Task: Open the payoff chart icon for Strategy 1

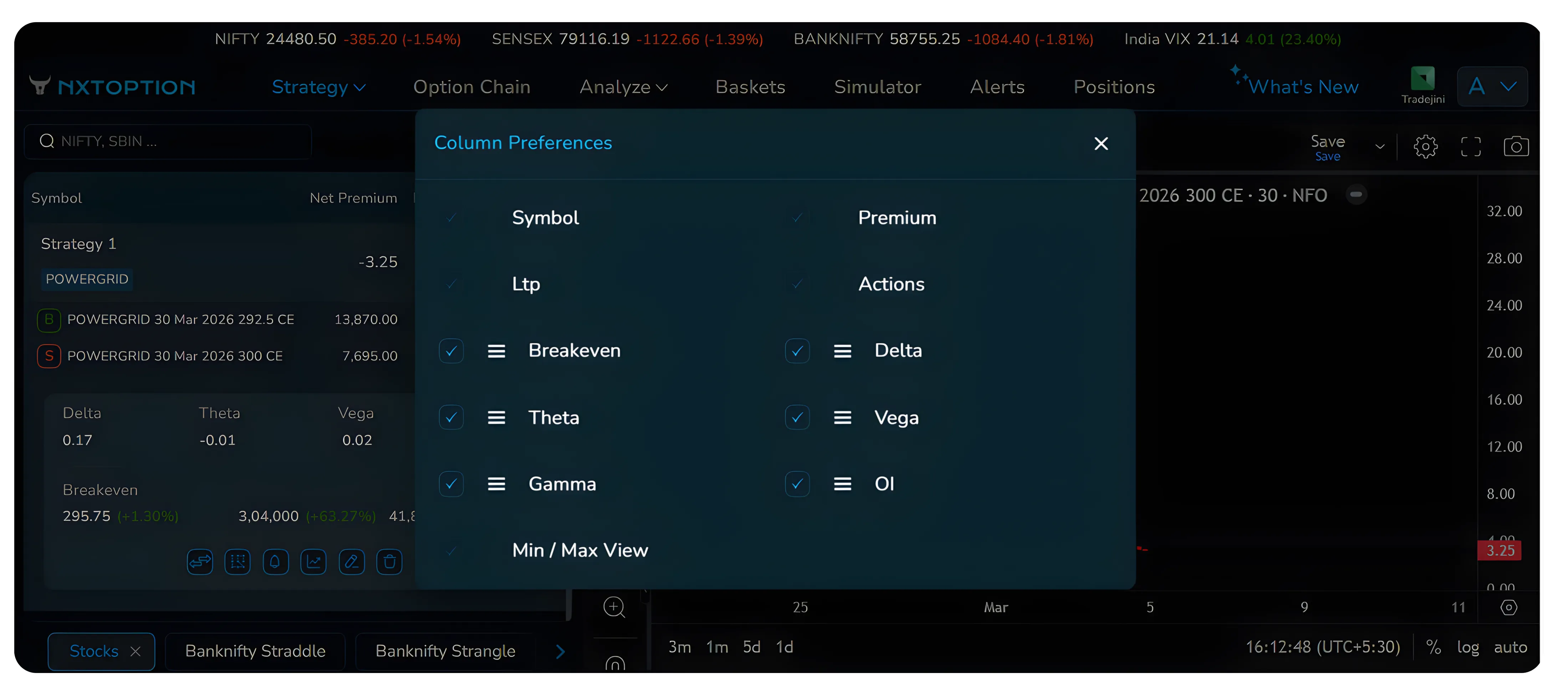Action: tap(313, 562)
